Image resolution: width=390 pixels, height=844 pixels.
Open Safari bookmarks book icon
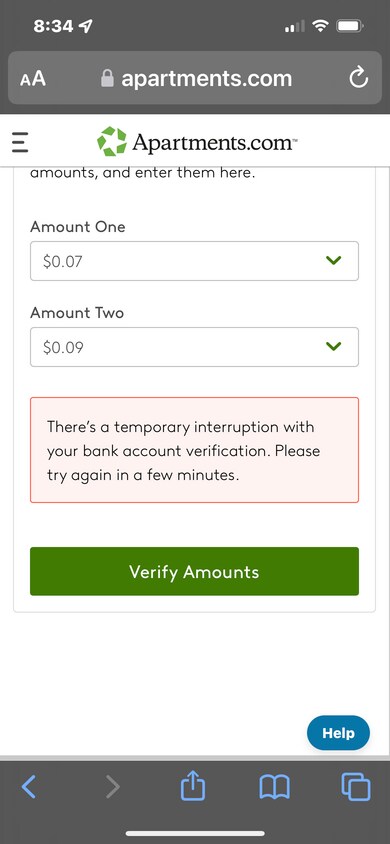click(x=274, y=787)
